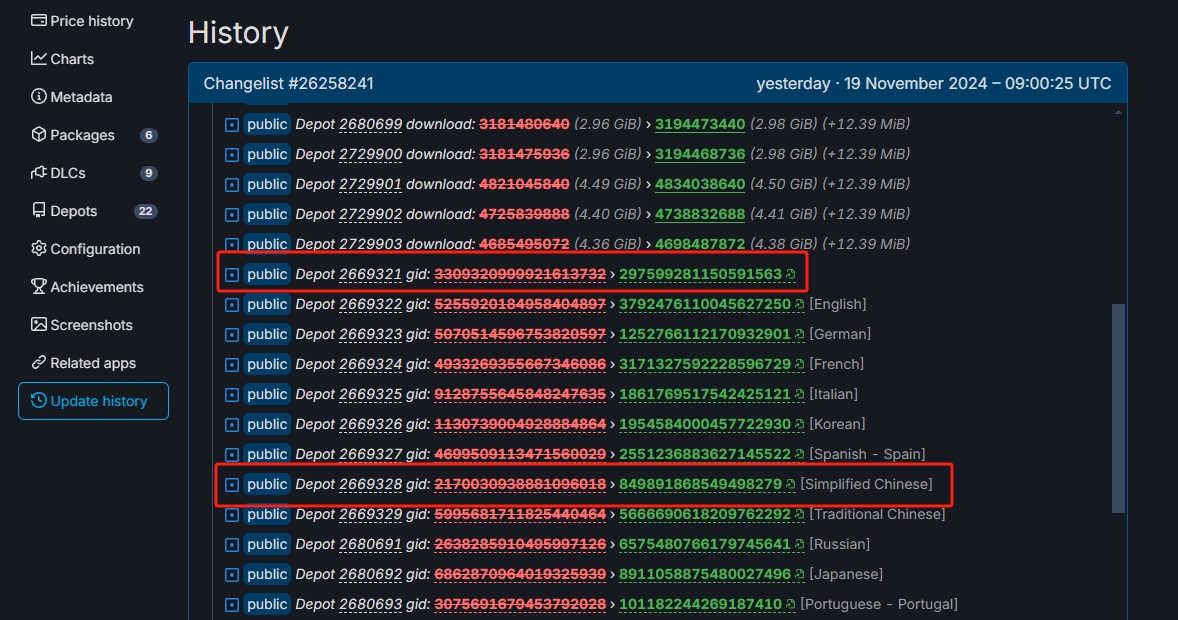Toggle square marker beside Depot 2669321 row
This screenshot has width=1178, height=620.
pyautogui.click(x=232, y=275)
